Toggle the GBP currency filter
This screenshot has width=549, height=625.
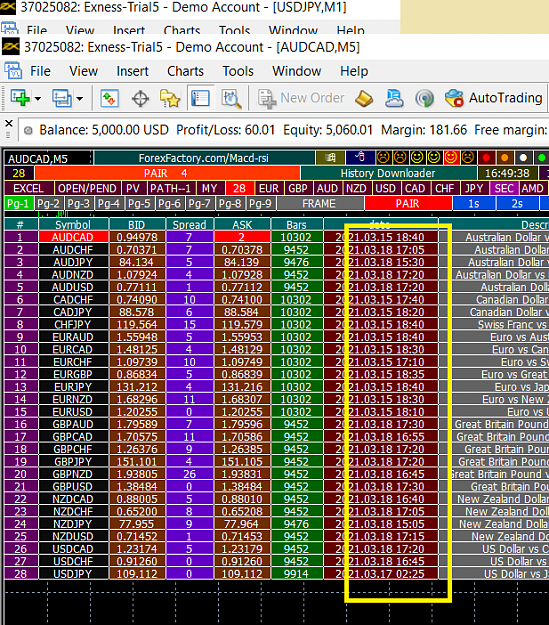point(298,188)
